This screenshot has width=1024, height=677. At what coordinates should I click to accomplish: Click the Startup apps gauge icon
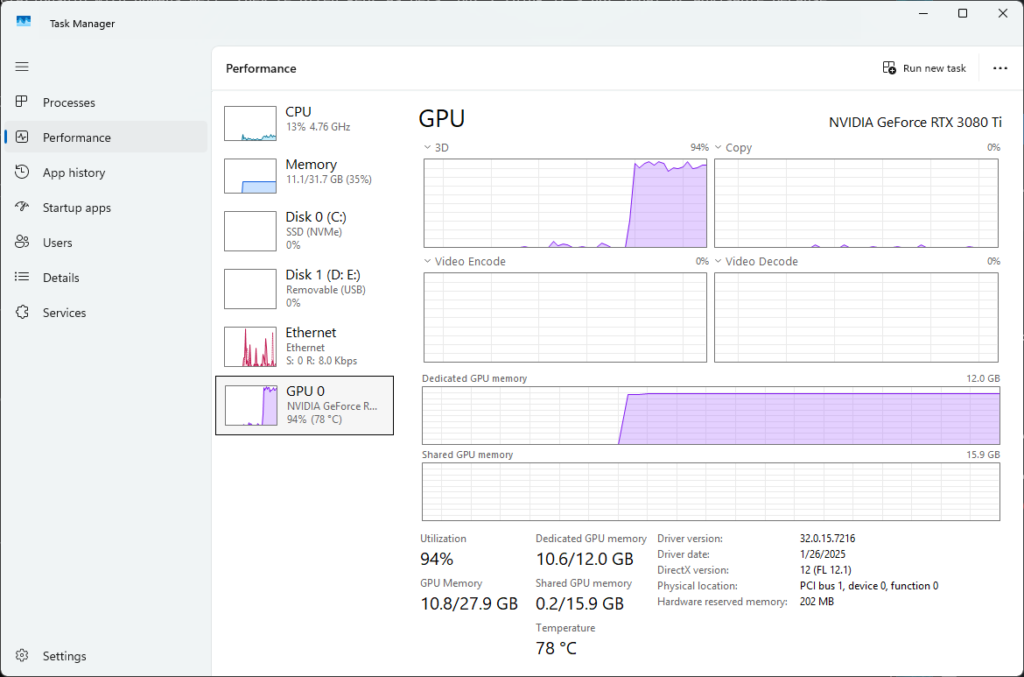click(x=22, y=207)
